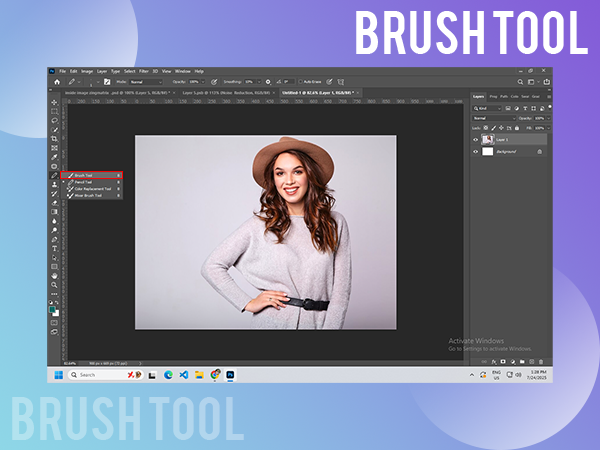Click the Share icon at top right
The width and height of the screenshot is (600, 450).
[547, 82]
